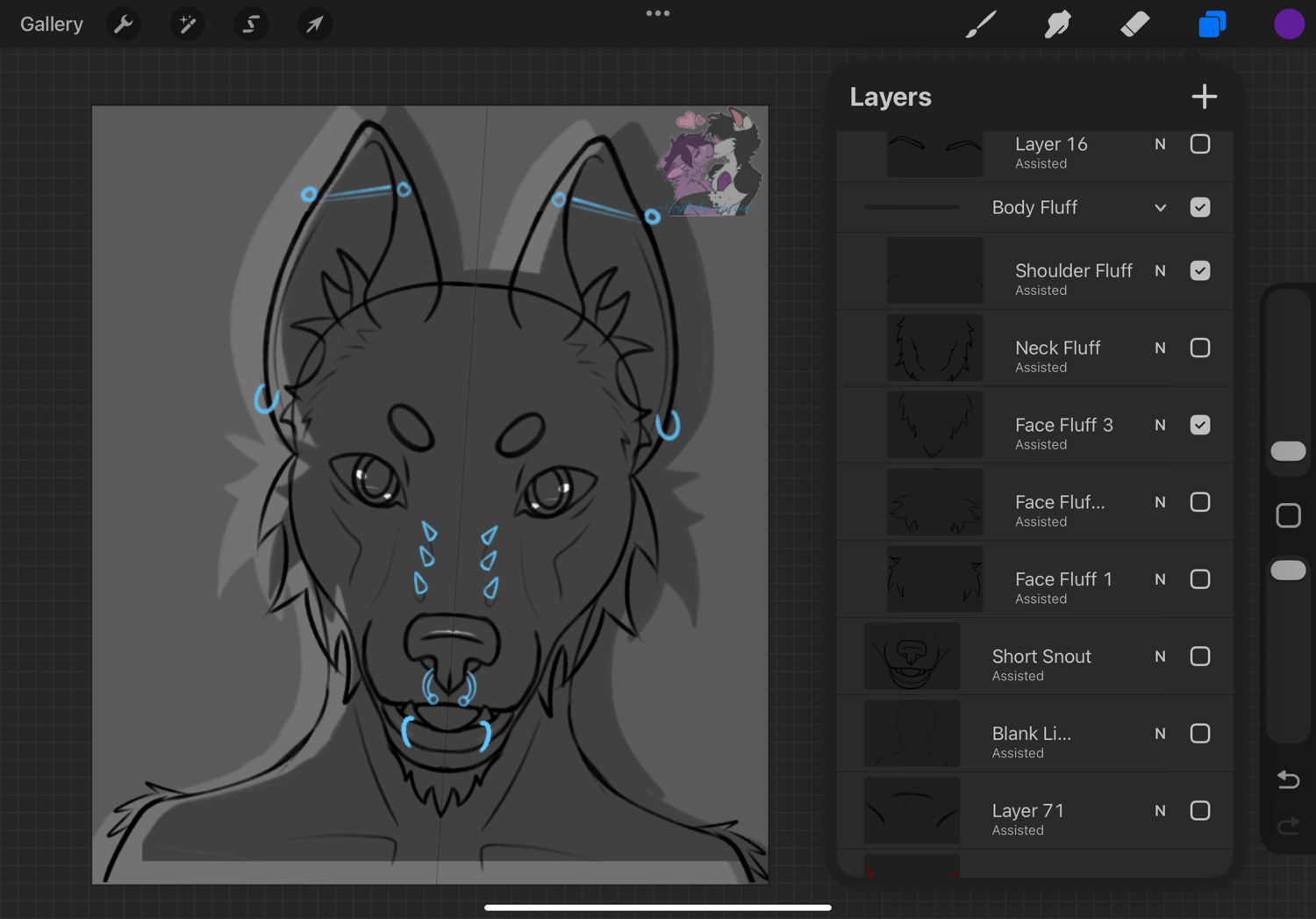1316x919 pixels.
Task: Select the Neck Fluff layer thumbnail
Action: [x=935, y=348]
